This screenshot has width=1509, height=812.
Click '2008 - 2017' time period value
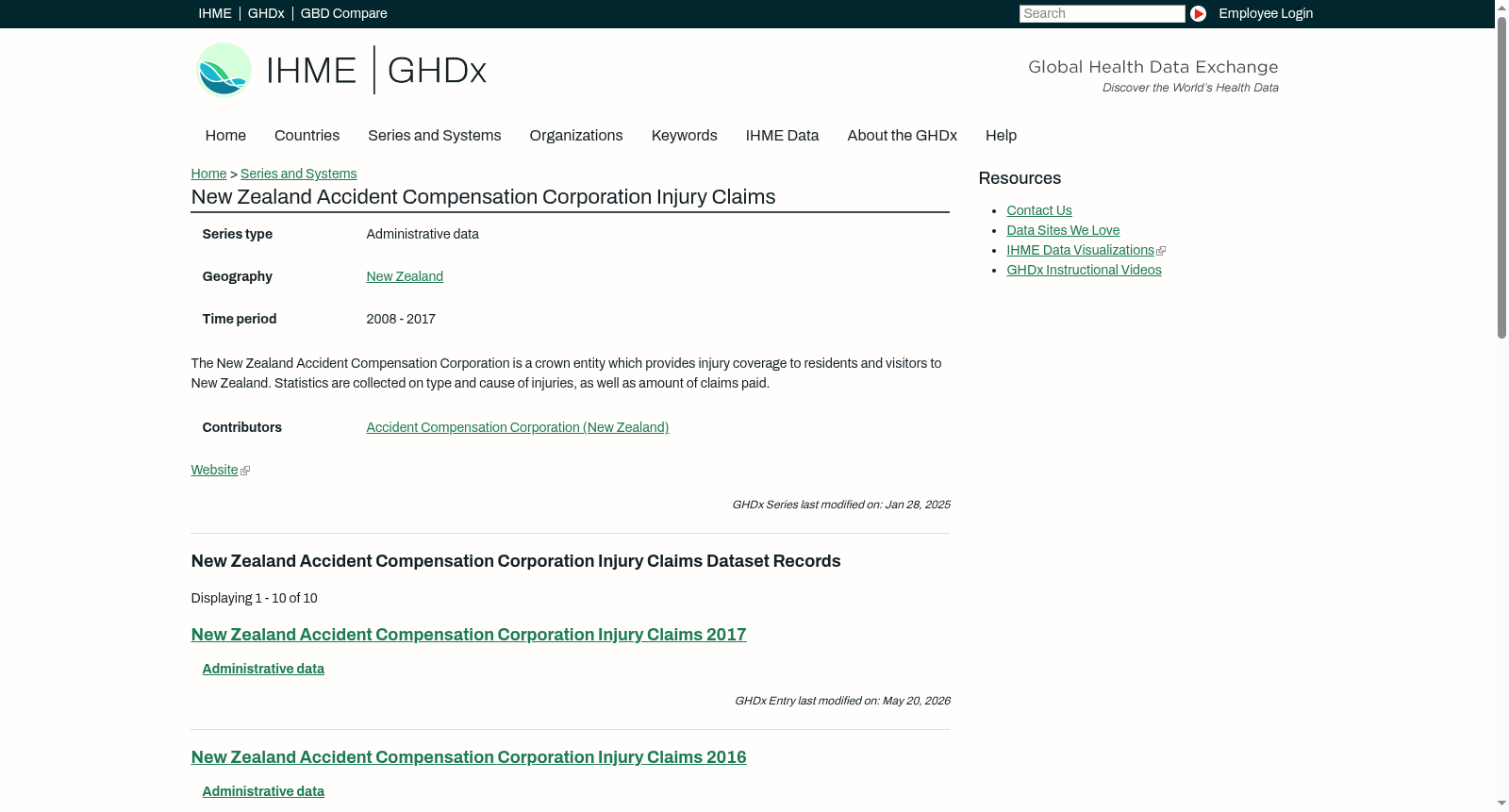click(401, 319)
